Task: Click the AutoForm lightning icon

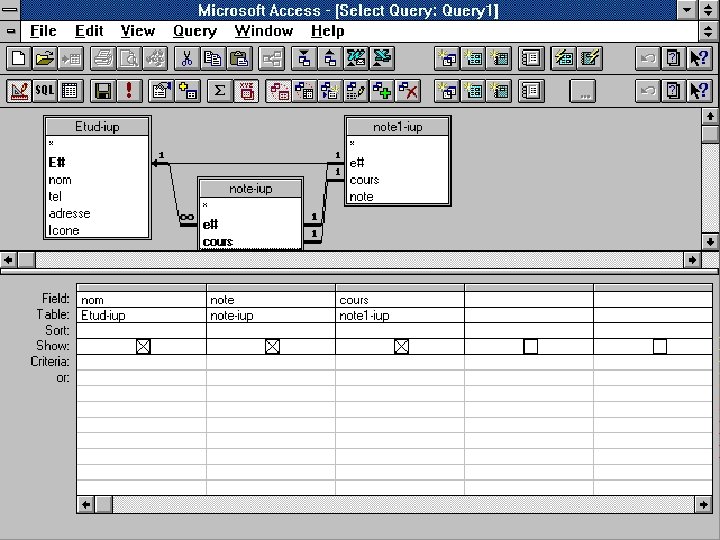Action: (x=564, y=58)
